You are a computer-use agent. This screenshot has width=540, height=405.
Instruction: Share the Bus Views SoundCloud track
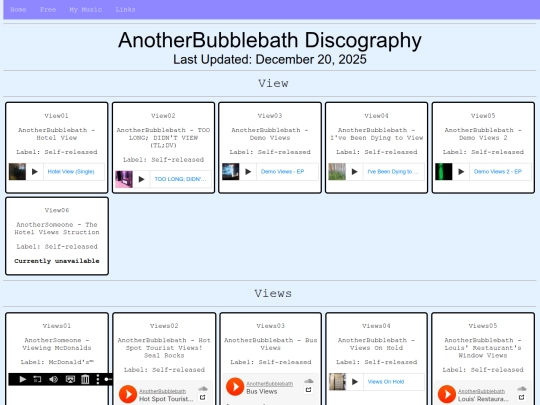pos(309,390)
